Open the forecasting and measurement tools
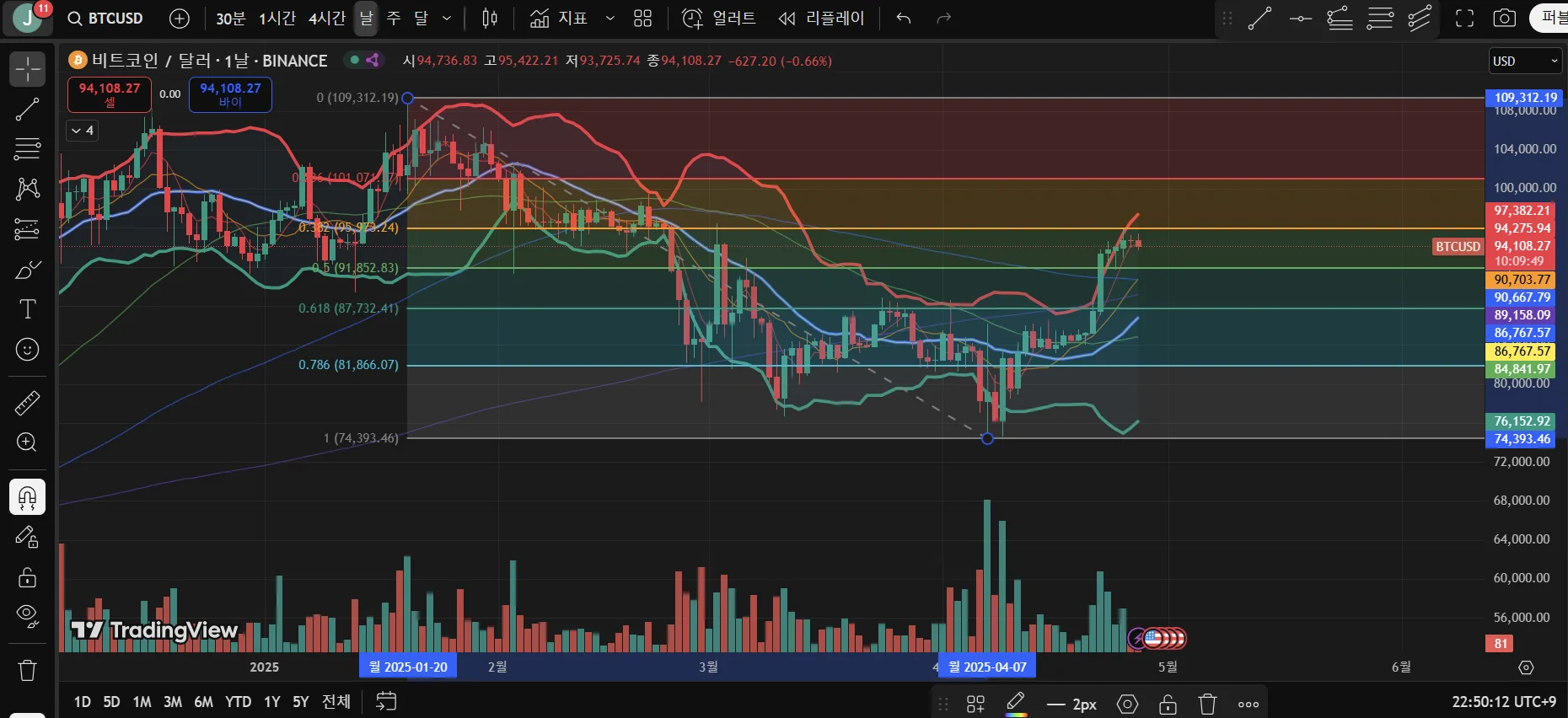This screenshot has width=1568, height=718. 27,229
